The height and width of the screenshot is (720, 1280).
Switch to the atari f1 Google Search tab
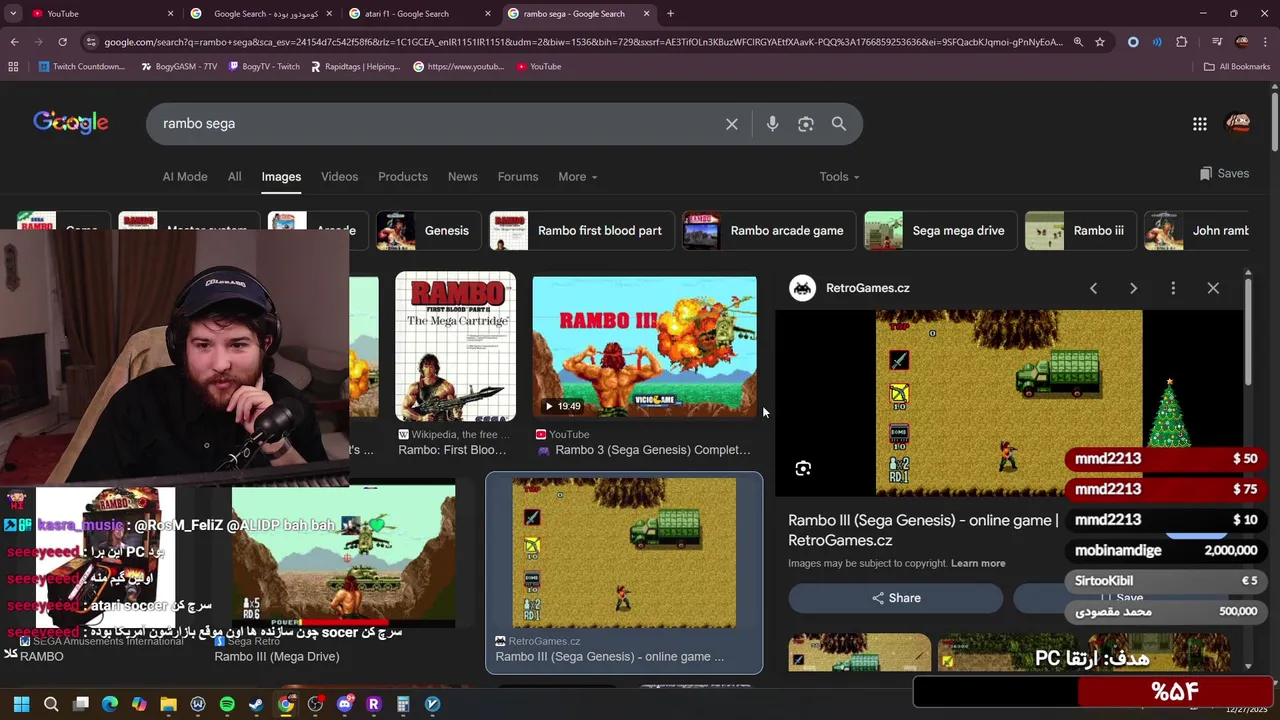pyautogui.click(x=420, y=14)
